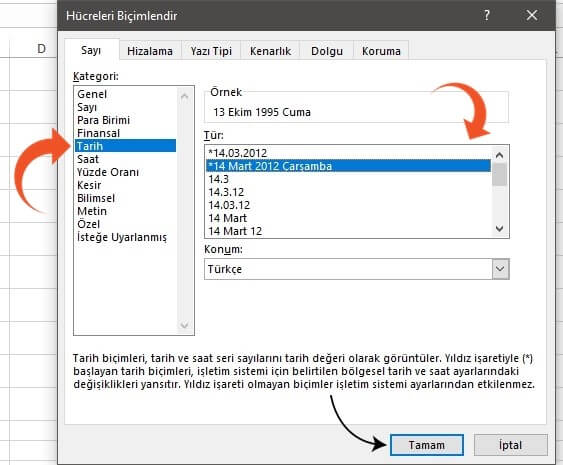Switch to the Sayı tab
This screenshot has width=563, height=465.
(x=91, y=50)
